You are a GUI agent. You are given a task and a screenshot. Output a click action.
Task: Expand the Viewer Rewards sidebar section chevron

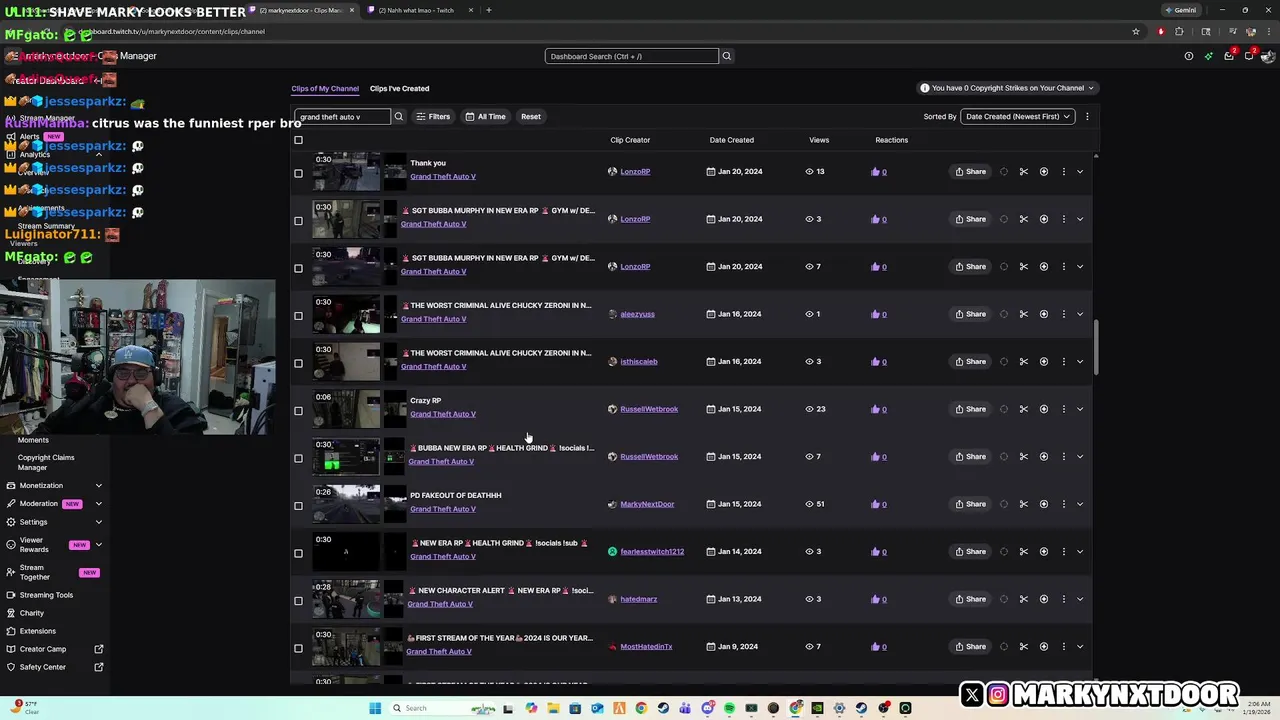(98, 545)
